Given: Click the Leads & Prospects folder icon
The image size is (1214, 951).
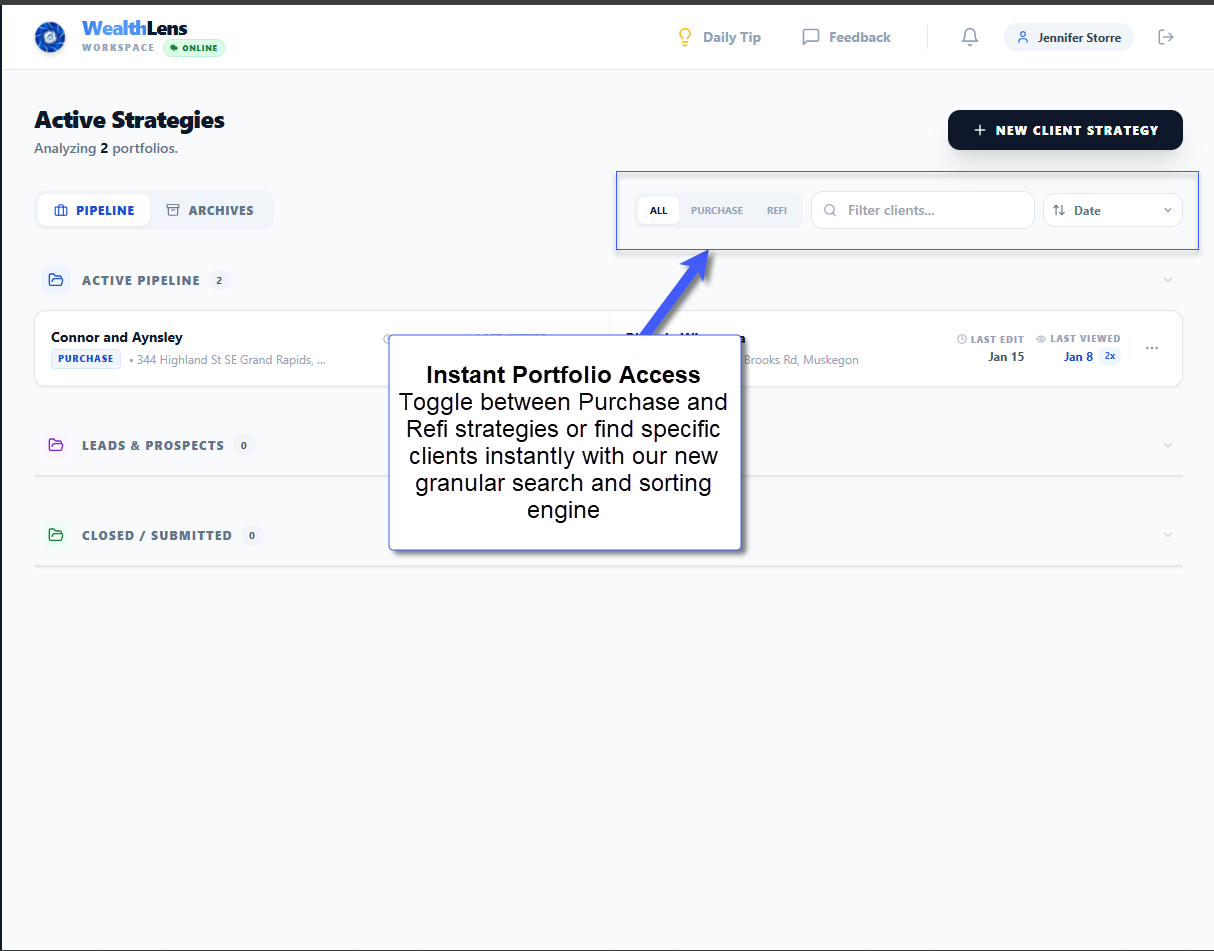Looking at the screenshot, I should 56,445.
